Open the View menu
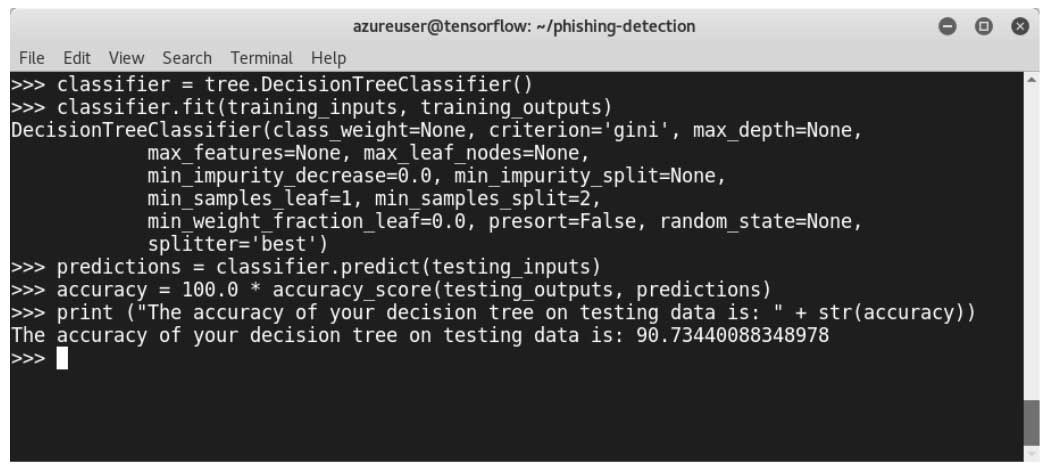This screenshot has width=1053, height=476. [126, 58]
